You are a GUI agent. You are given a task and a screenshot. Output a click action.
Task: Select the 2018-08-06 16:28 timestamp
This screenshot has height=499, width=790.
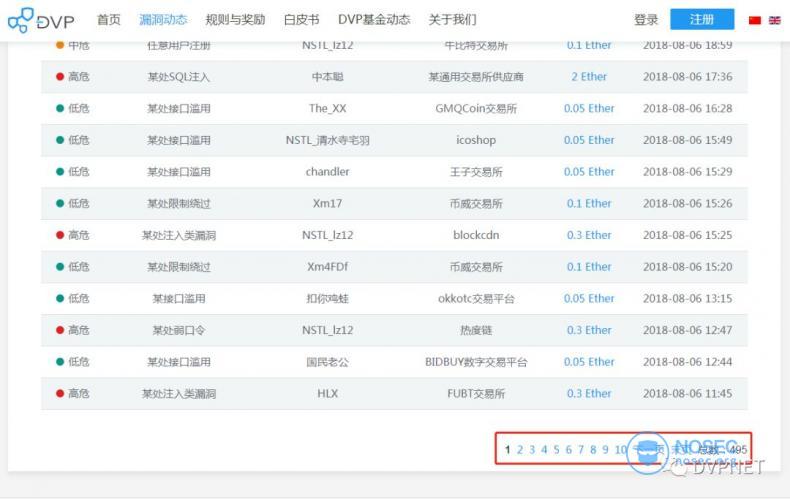[x=687, y=108]
